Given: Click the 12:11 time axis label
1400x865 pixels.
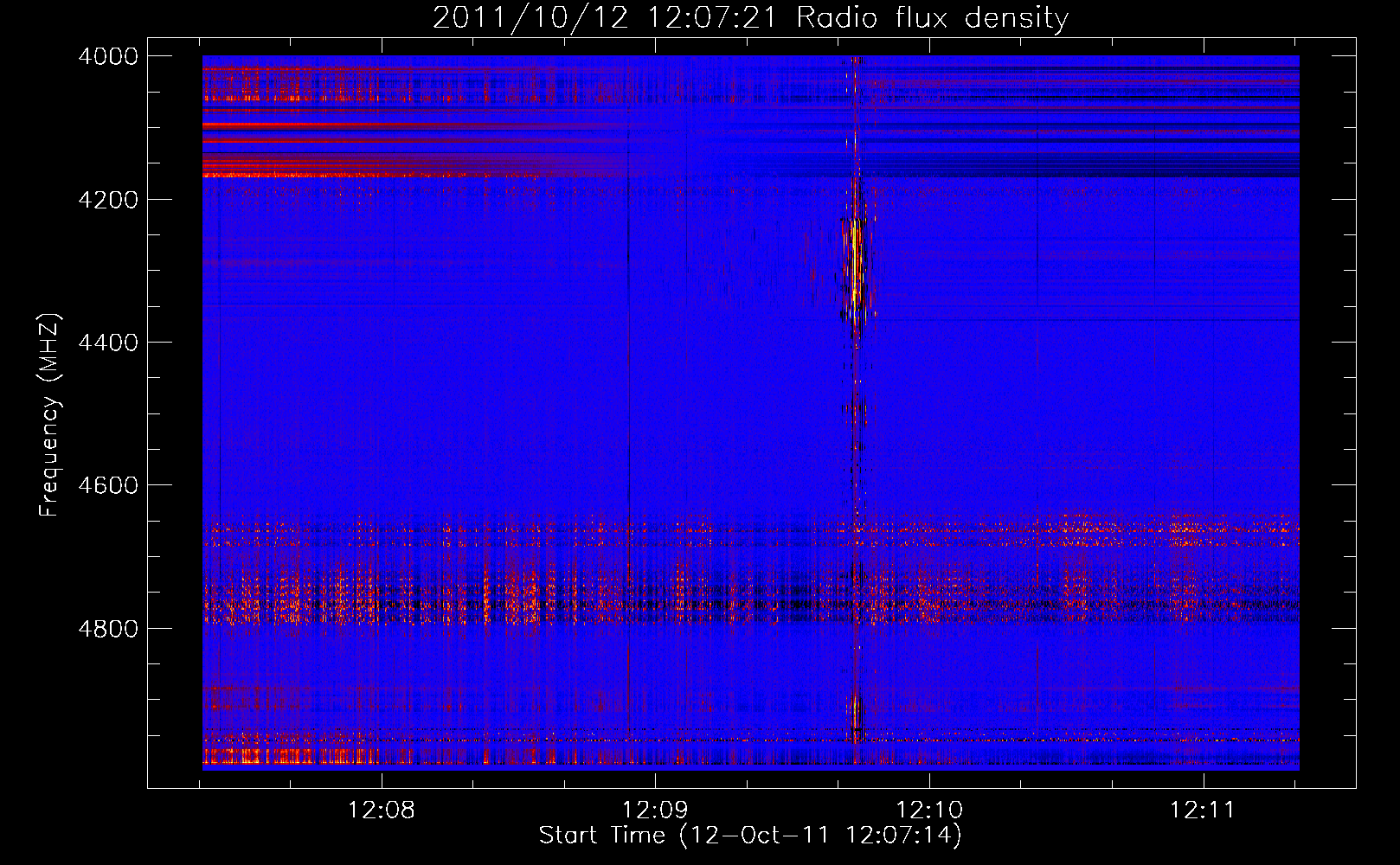Looking at the screenshot, I should [x=1204, y=811].
